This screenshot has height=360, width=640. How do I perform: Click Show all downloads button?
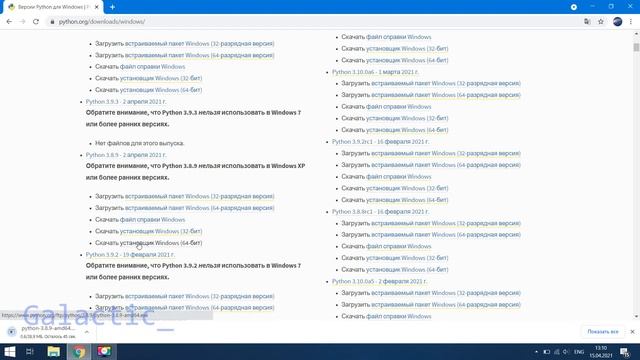click(x=603, y=332)
